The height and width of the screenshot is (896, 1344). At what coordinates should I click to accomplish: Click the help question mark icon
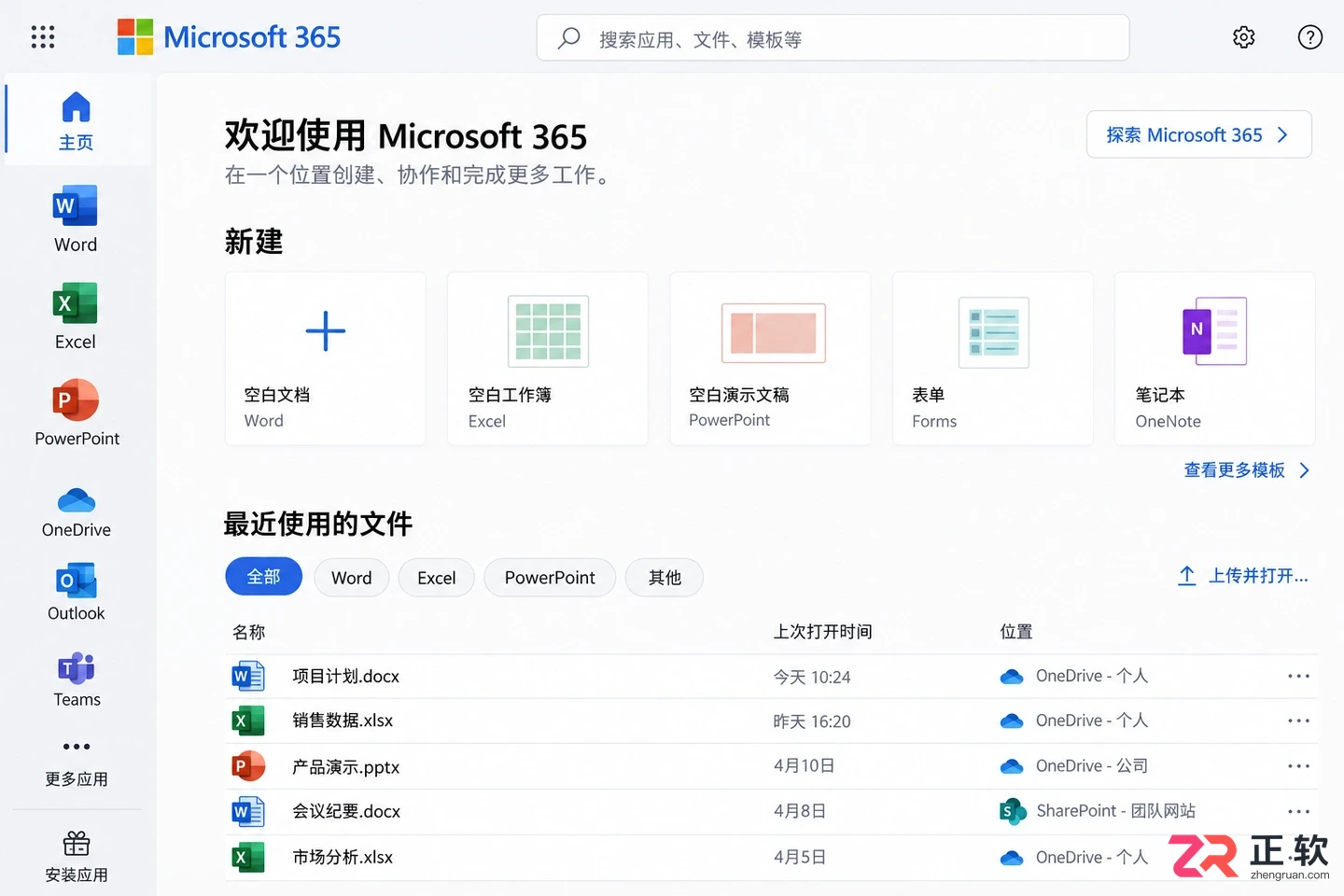coord(1310,37)
